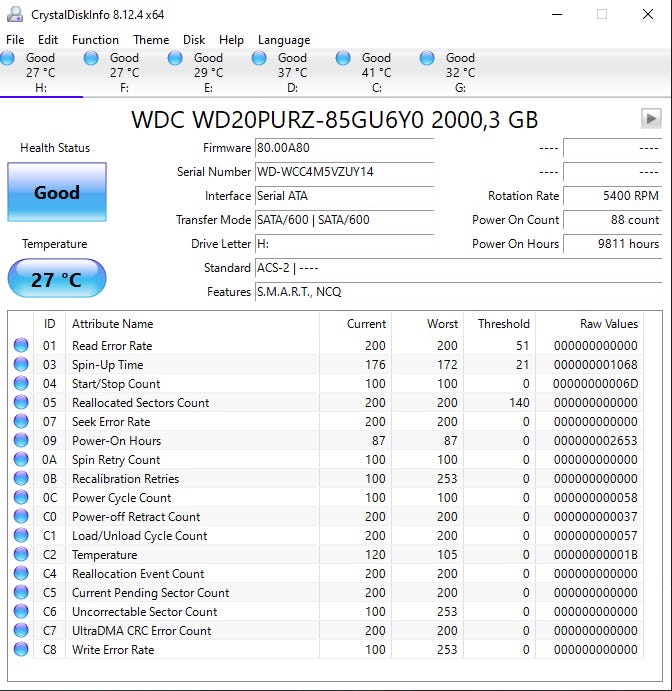Open the File menu
672x691 pixels.
pos(15,40)
